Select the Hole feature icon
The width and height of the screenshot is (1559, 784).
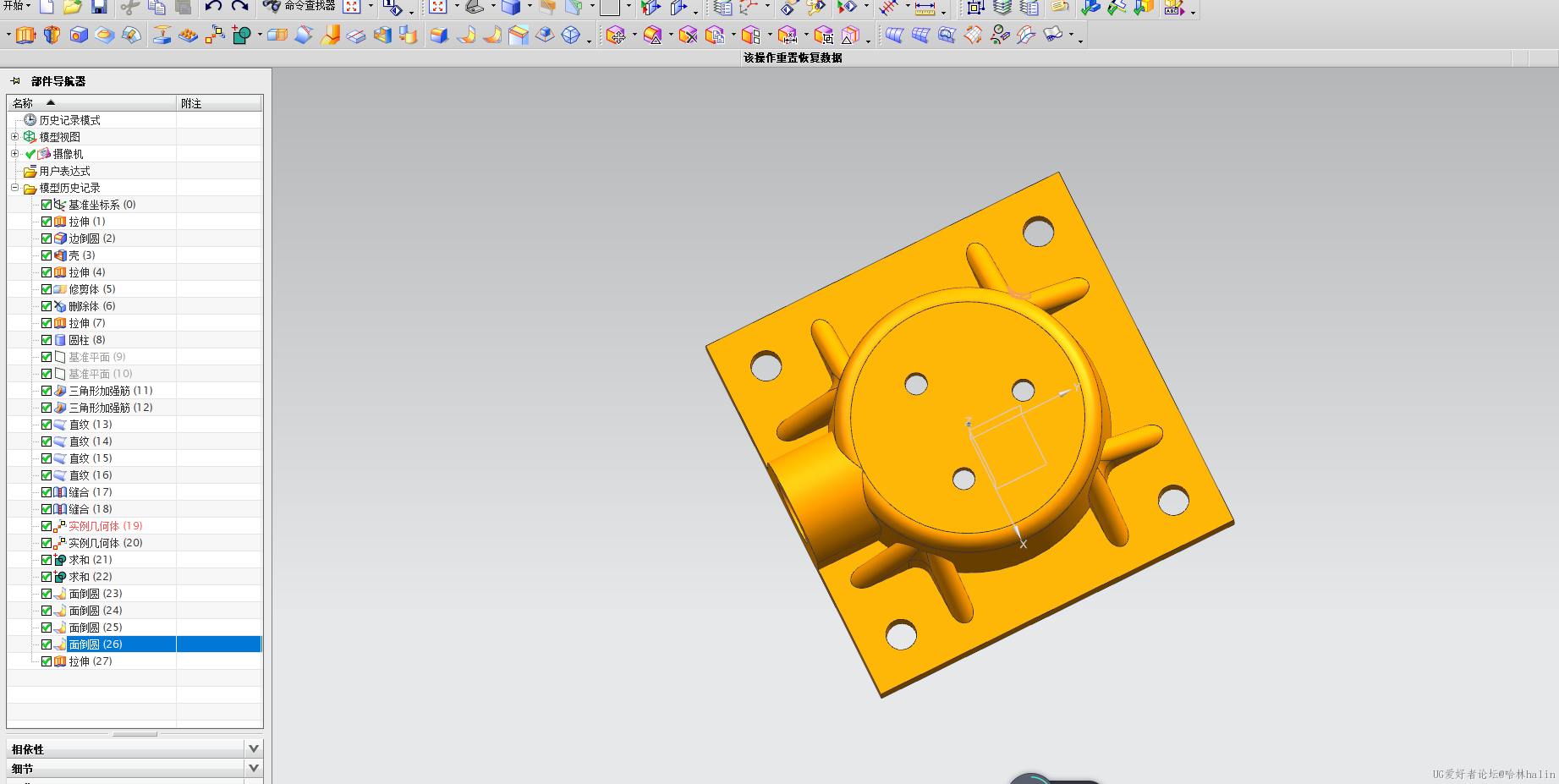(x=79, y=35)
